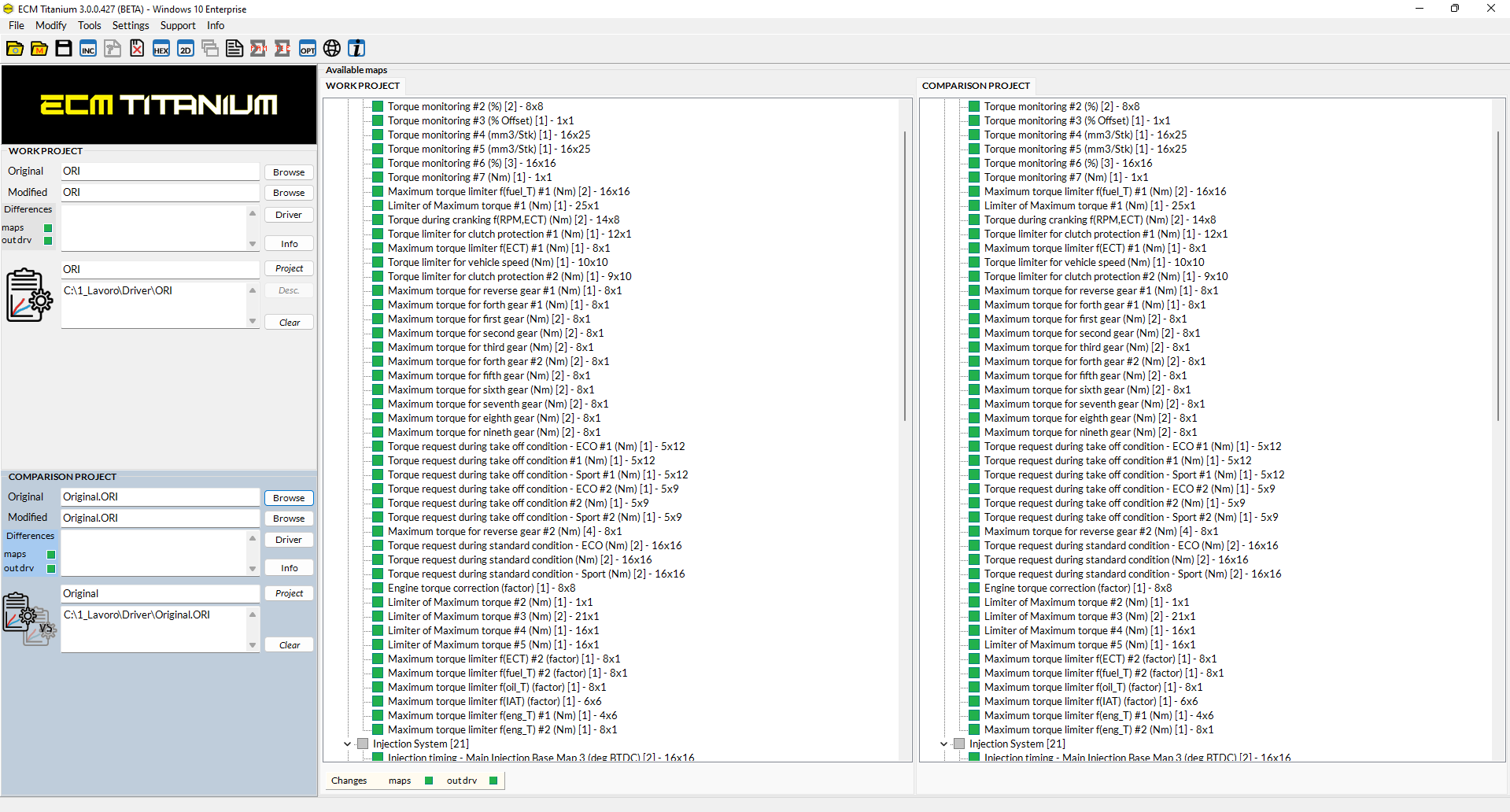Open original file with yellow 'O' folder icon

14,49
